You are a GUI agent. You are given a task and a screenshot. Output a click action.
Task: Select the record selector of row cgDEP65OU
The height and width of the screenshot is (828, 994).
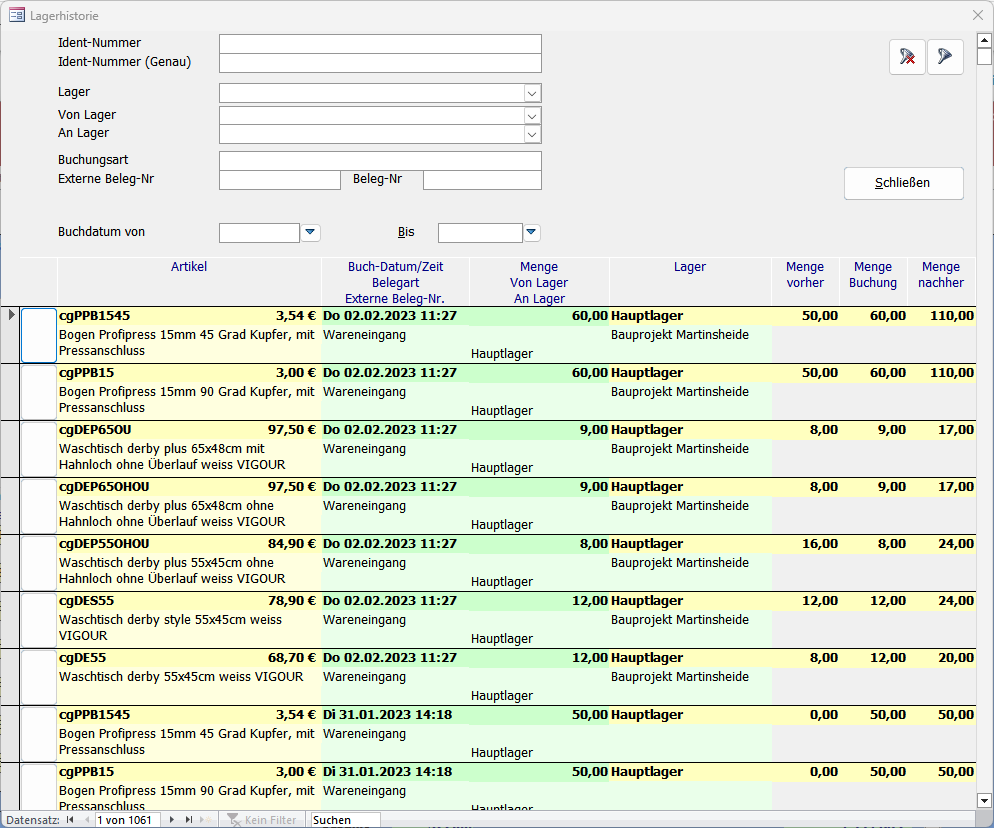[x=10, y=448]
